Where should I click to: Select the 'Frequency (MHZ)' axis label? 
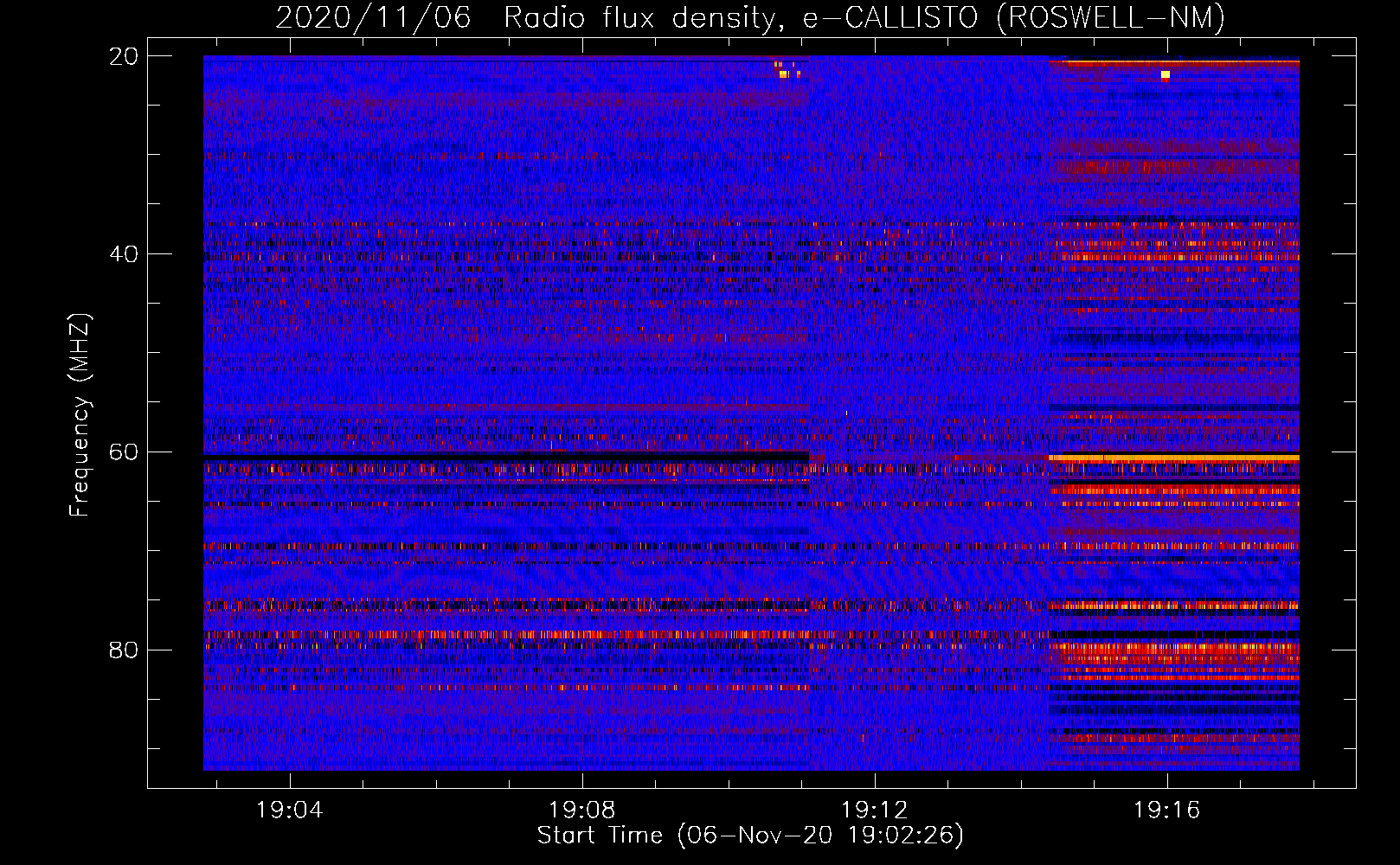pyautogui.click(x=80, y=415)
